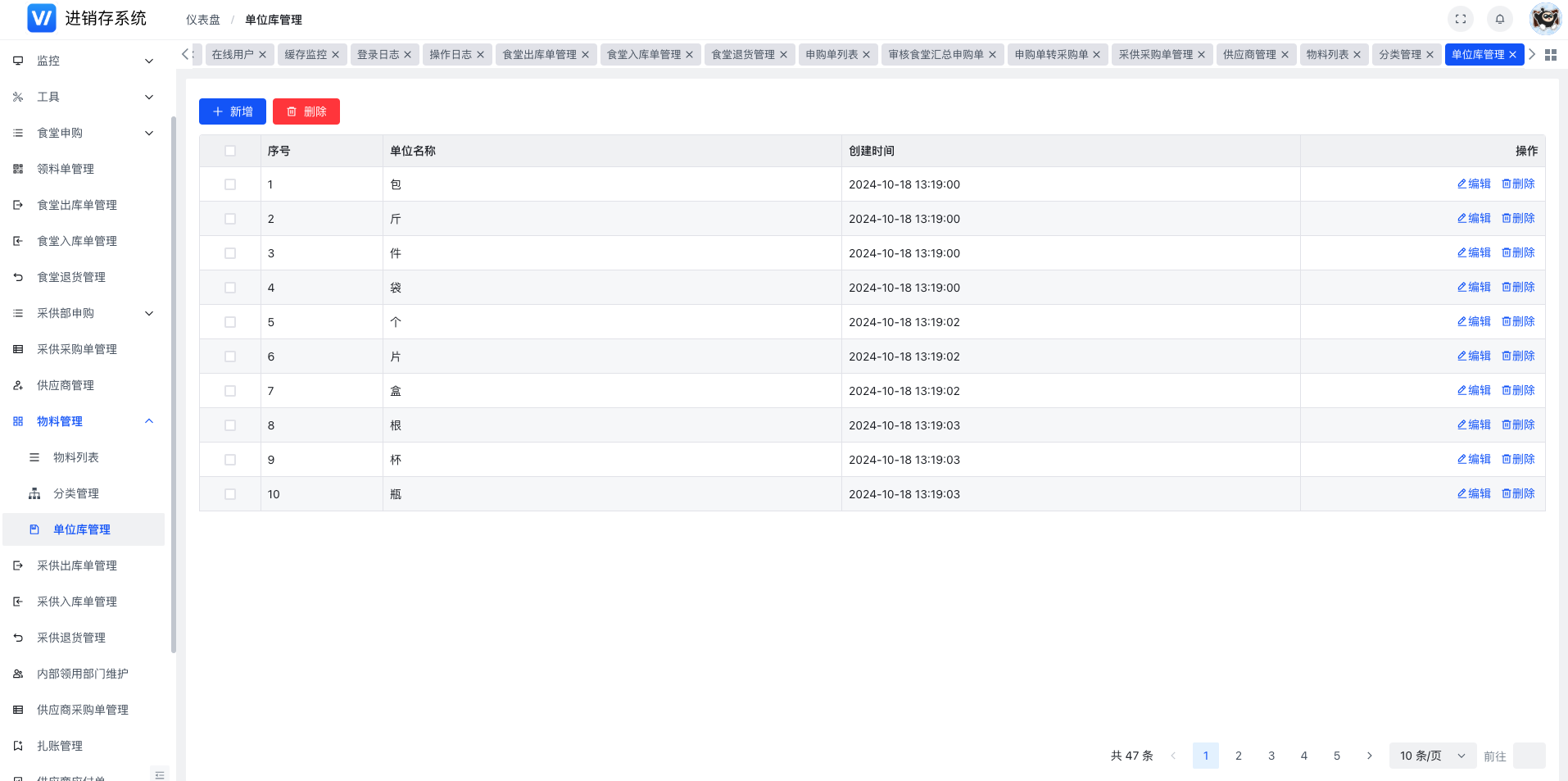Go to page 2
The image size is (1568, 781).
pos(1239,756)
